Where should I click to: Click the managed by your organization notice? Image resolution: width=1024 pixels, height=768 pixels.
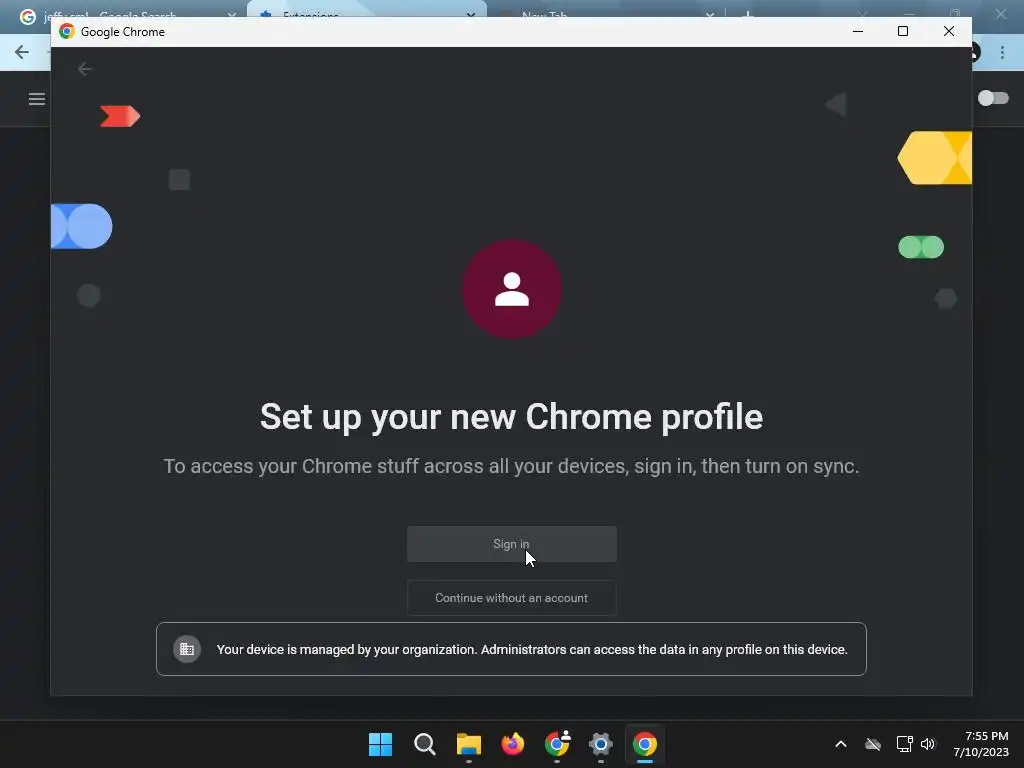(511, 649)
